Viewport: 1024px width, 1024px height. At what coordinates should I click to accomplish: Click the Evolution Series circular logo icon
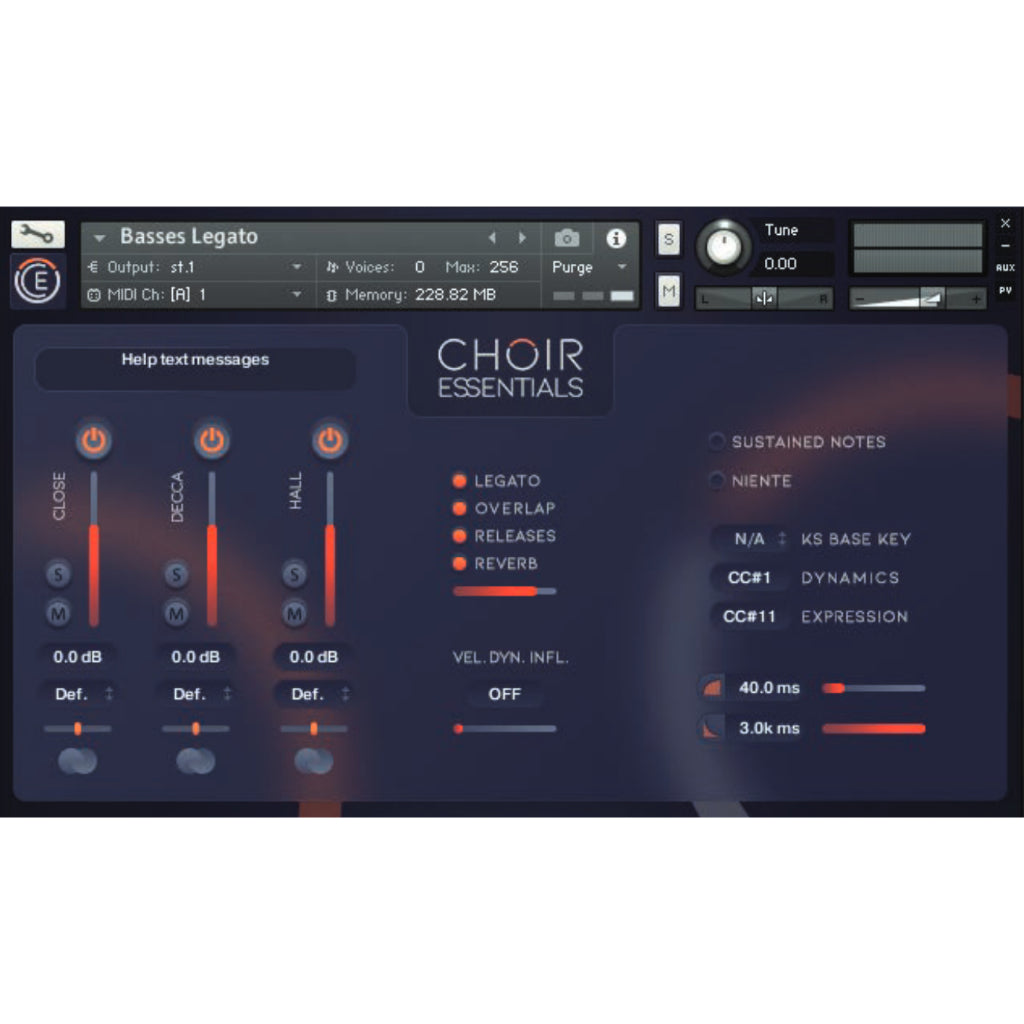37,280
